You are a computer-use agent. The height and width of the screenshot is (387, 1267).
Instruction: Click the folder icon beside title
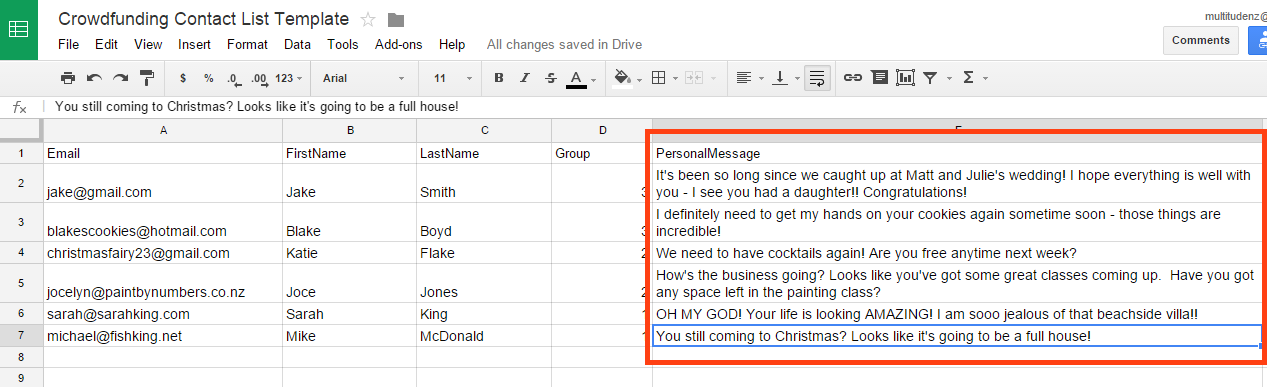(396, 19)
